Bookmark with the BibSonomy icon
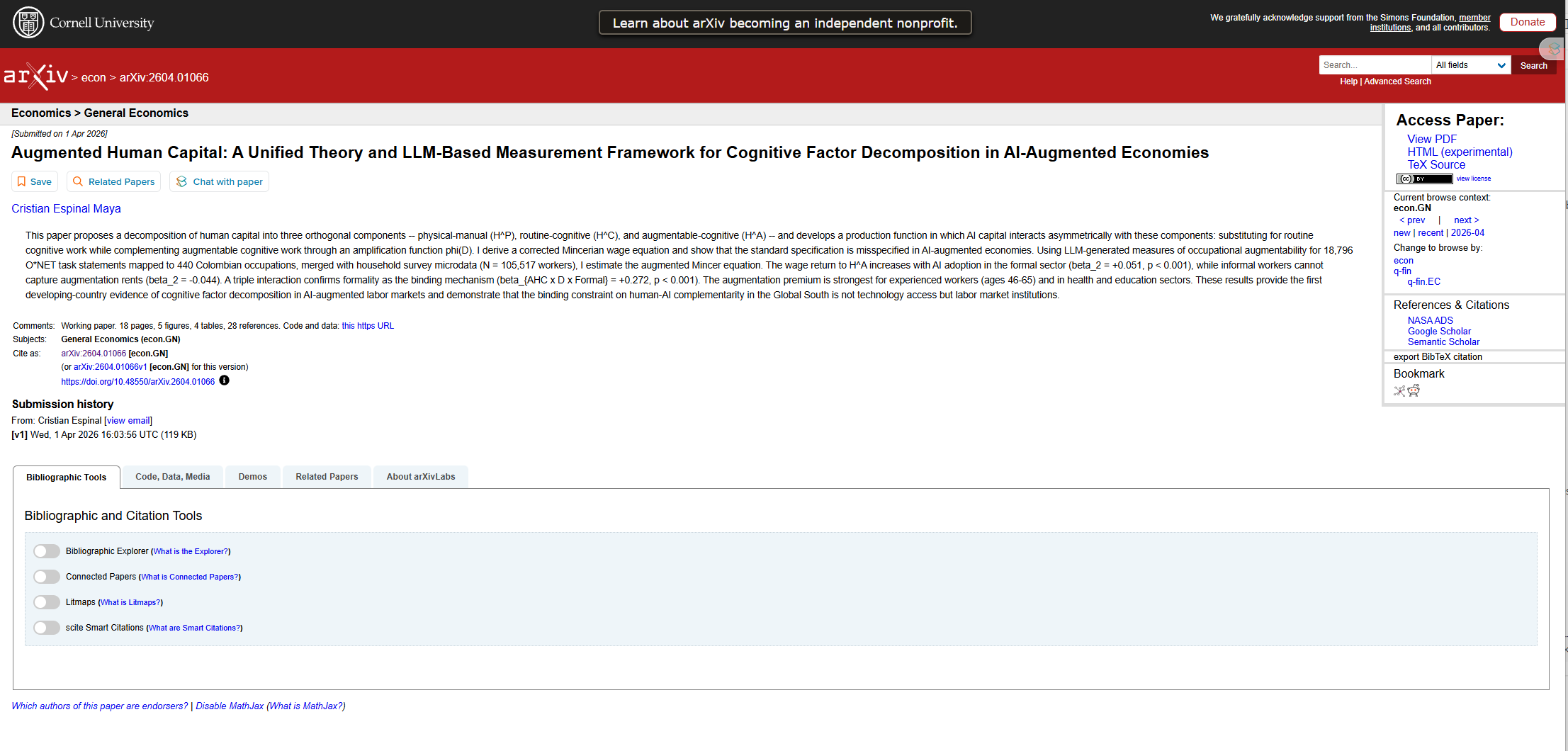Screen dimensions: 1568x751 coord(1399,390)
